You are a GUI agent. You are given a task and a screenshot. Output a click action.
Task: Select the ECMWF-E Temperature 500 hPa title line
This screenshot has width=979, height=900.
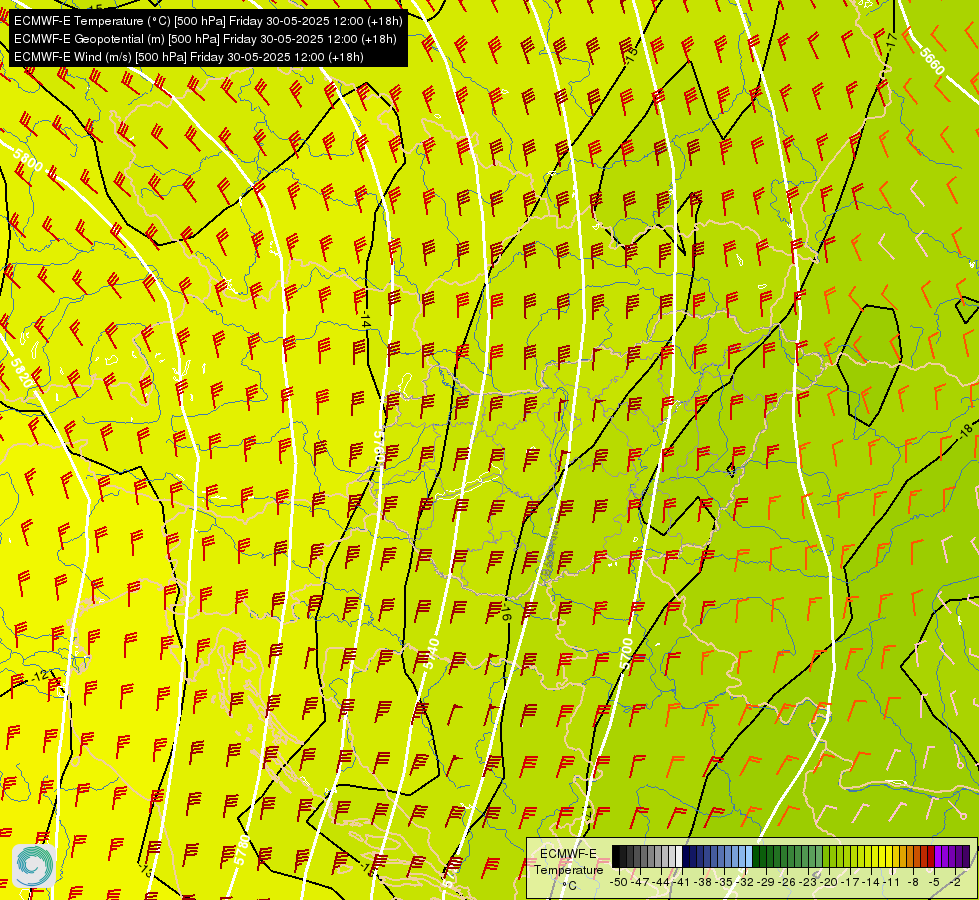(x=208, y=21)
